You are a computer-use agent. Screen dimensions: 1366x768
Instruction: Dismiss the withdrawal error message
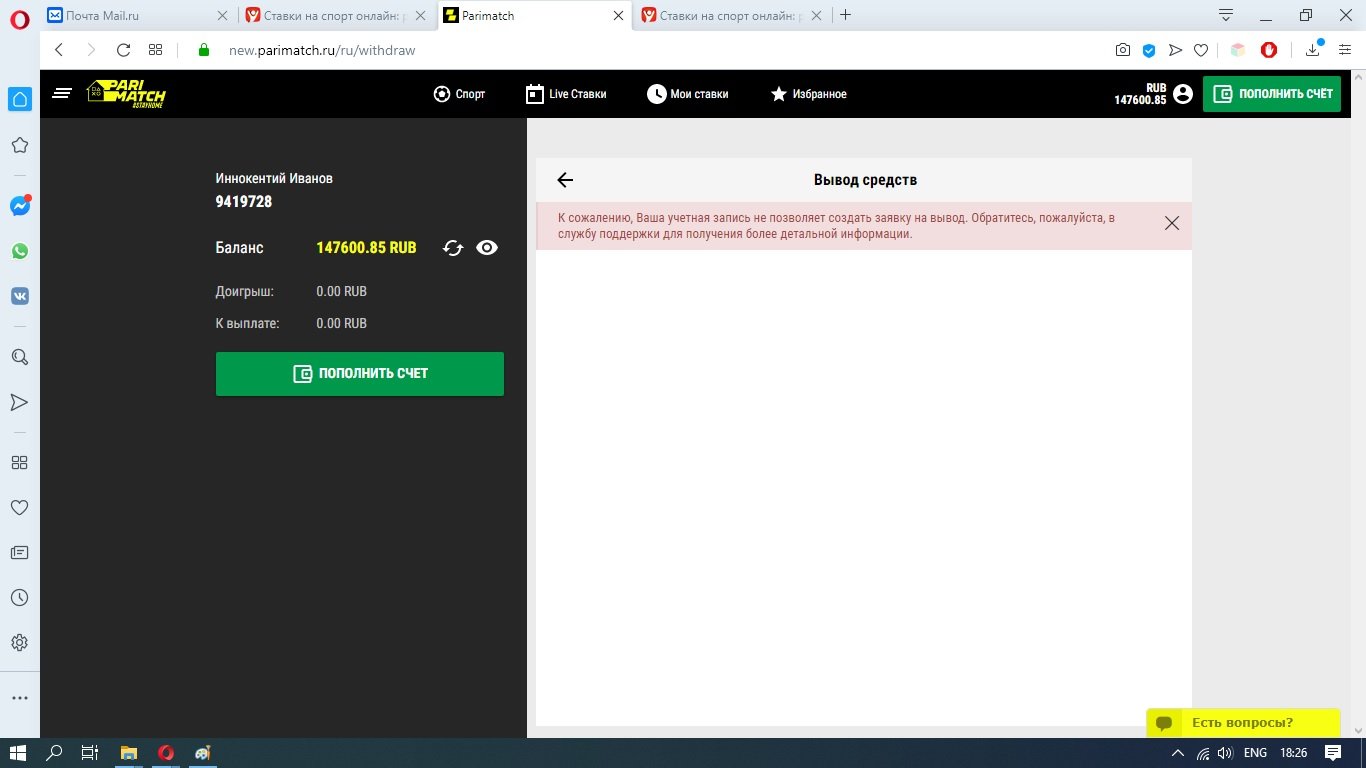point(1172,223)
